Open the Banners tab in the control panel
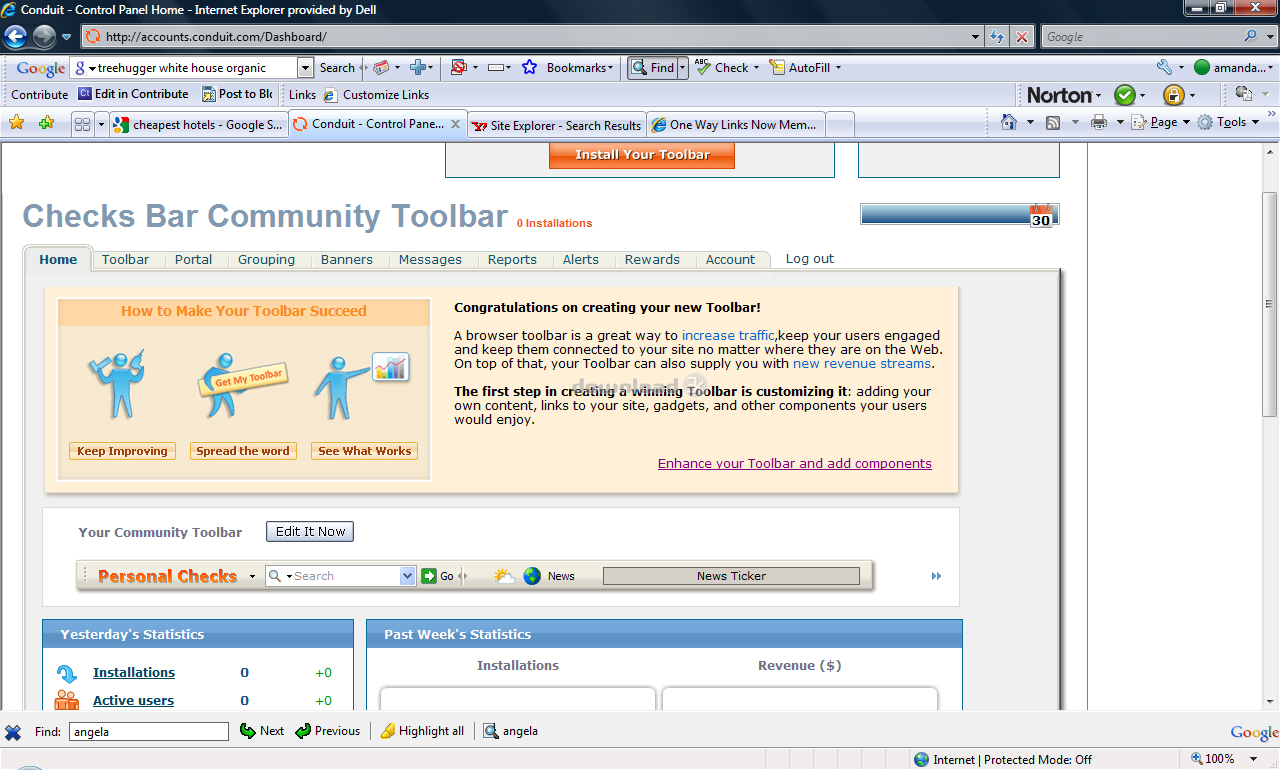Viewport: 1280px width, 770px height. point(347,259)
